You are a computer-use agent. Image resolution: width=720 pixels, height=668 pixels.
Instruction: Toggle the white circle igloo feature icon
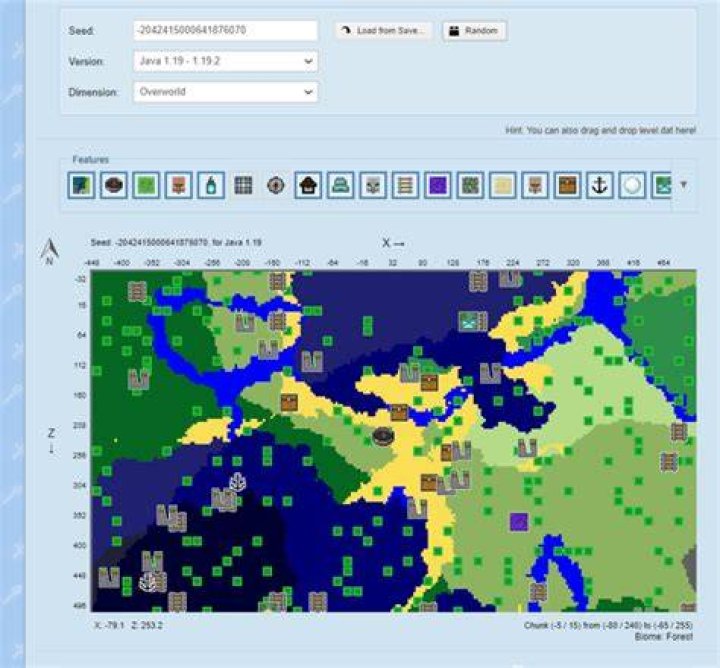click(632, 185)
